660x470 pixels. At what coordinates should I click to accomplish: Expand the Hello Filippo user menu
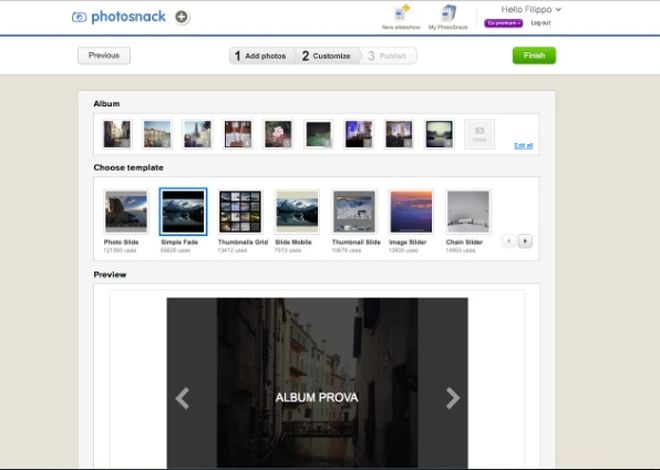[x=531, y=9]
